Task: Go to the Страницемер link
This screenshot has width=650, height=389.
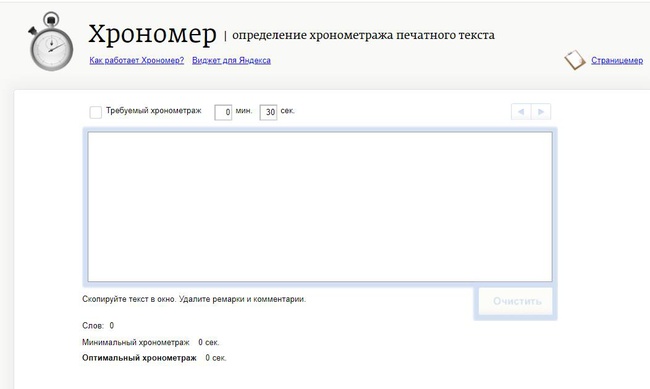Action: click(617, 60)
